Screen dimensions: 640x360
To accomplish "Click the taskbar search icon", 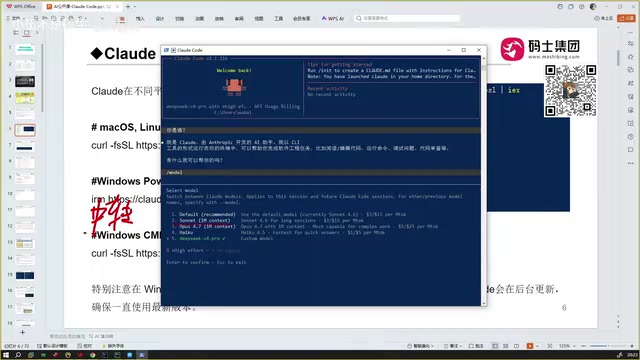I will click(18, 355).
